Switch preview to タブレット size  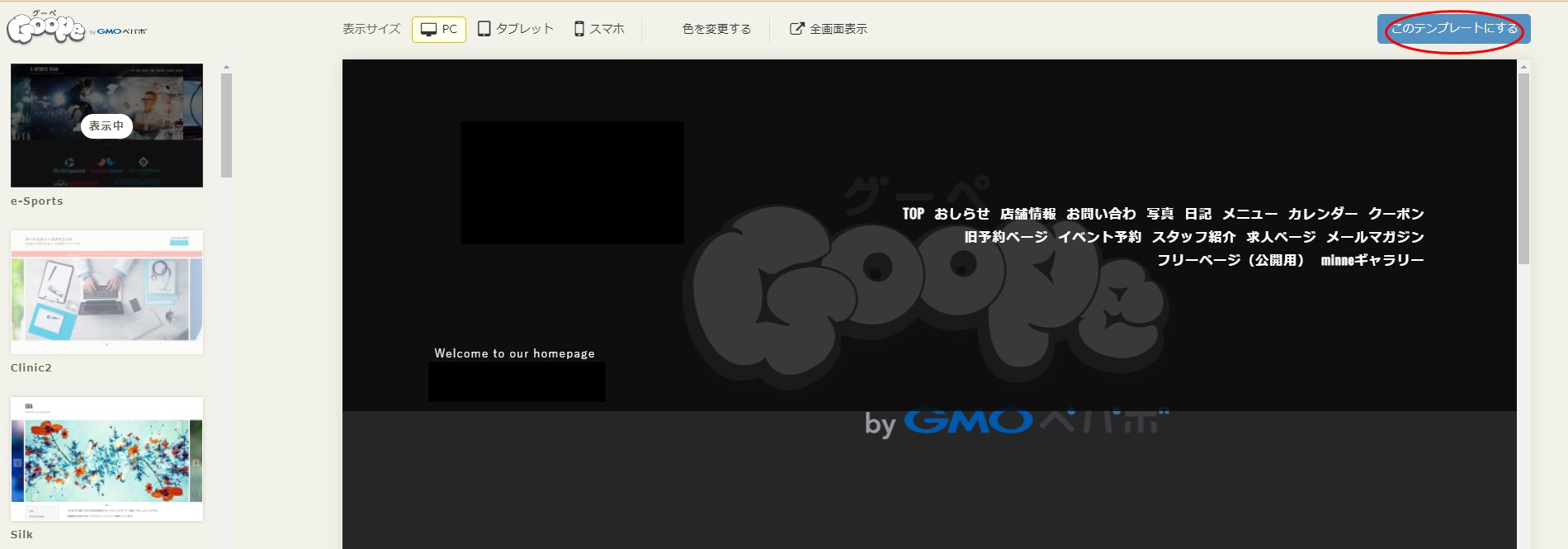tap(516, 29)
